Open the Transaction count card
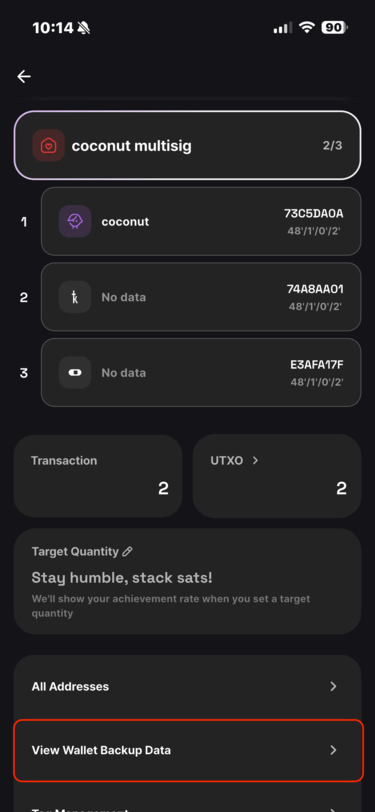 [98, 476]
